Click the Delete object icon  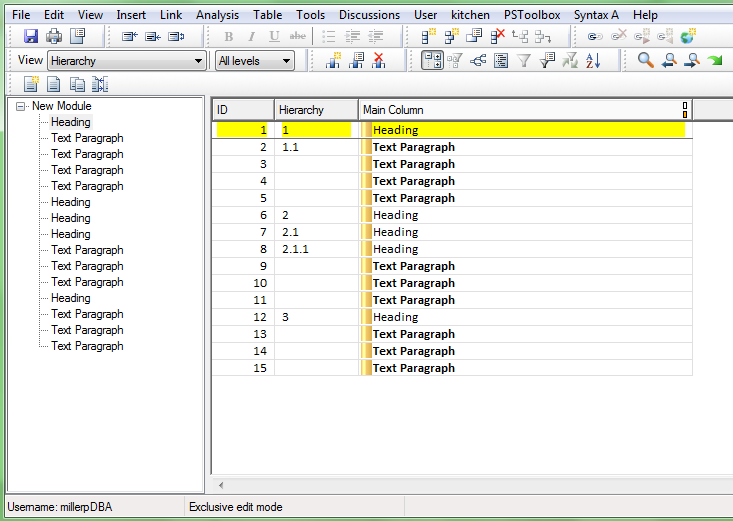(498, 36)
